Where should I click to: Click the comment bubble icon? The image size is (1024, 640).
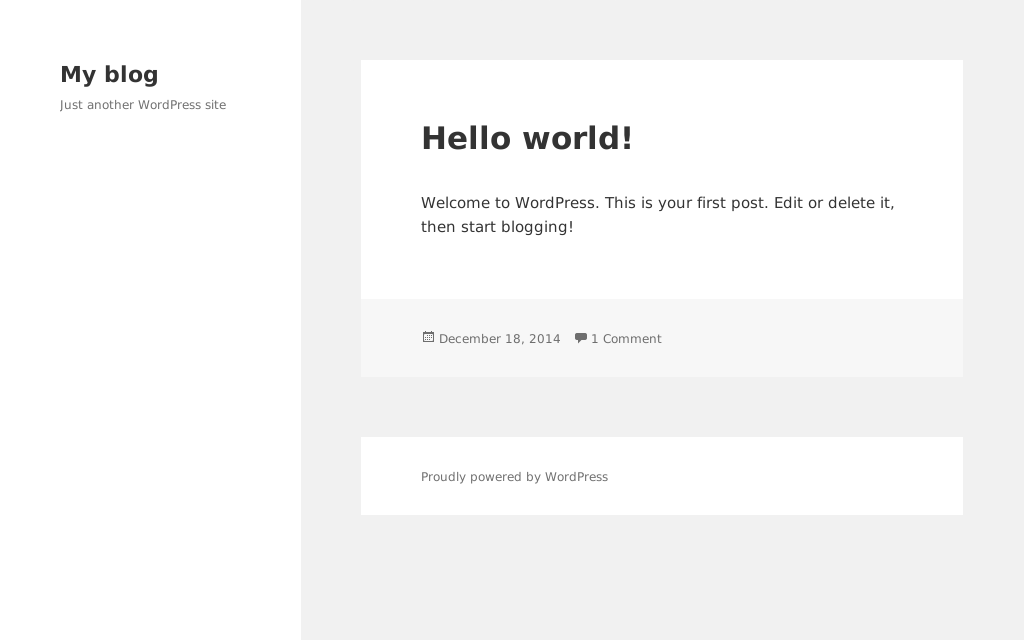pos(580,338)
